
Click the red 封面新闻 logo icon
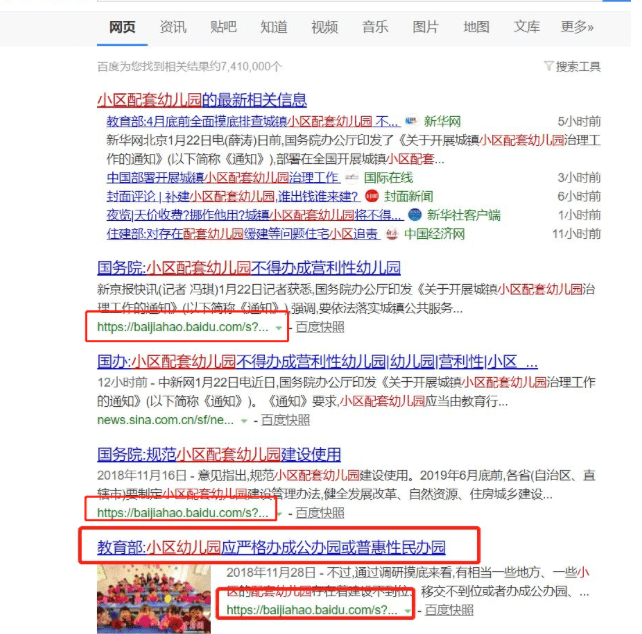[372, 196]
